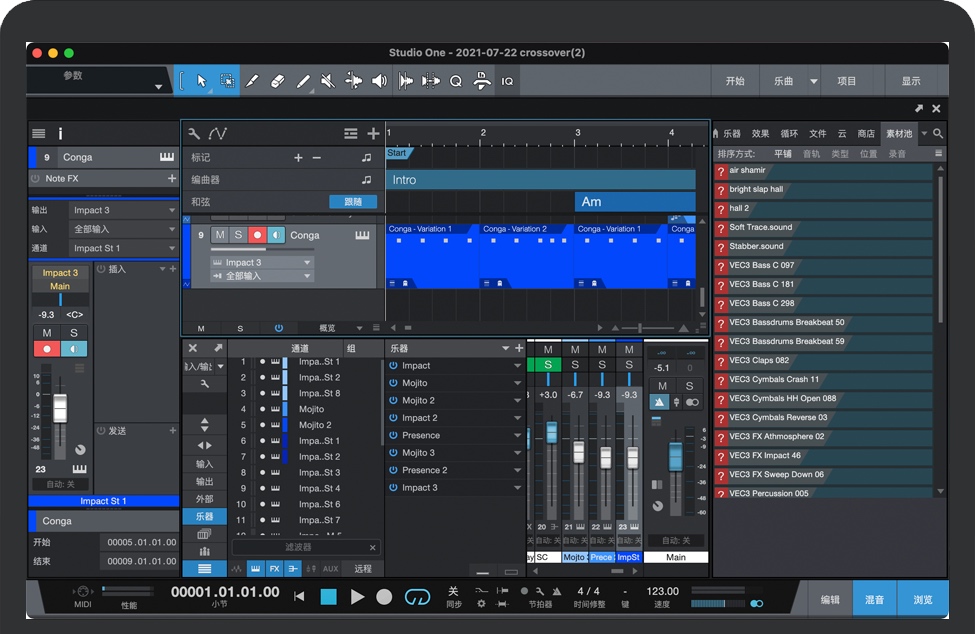Open track automation with the curve icon

click(x=218, y=133)
